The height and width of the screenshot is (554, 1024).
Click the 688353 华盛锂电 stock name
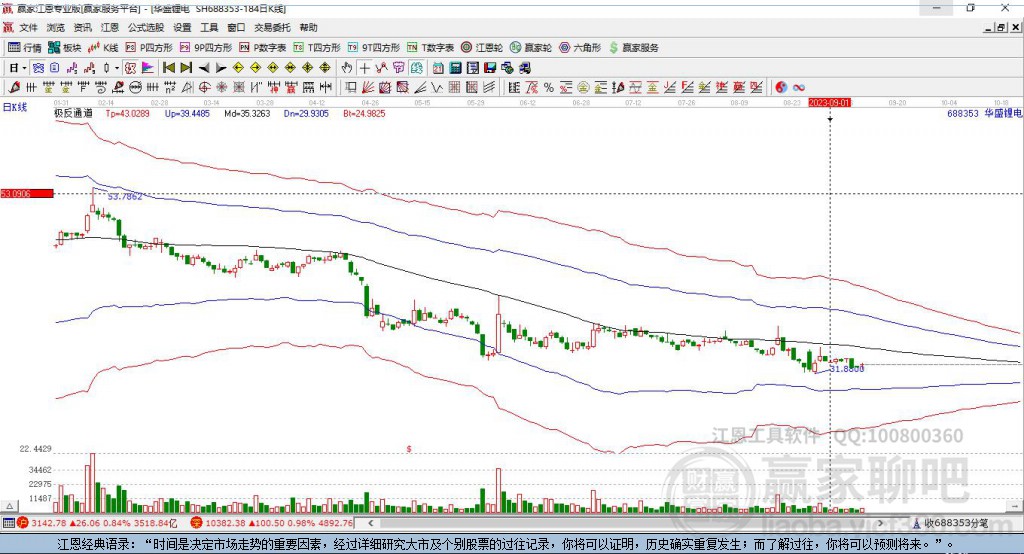click(x=985, y=113)
